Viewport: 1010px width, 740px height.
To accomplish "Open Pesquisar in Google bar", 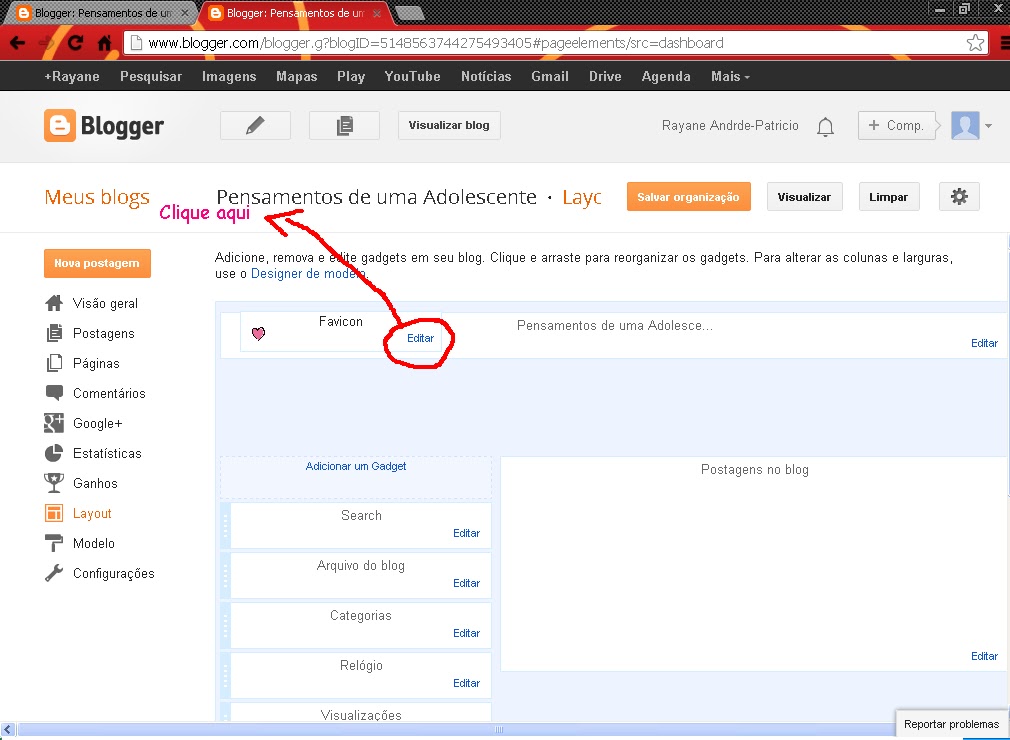I will pyautogui.click(x=151, y=77).
